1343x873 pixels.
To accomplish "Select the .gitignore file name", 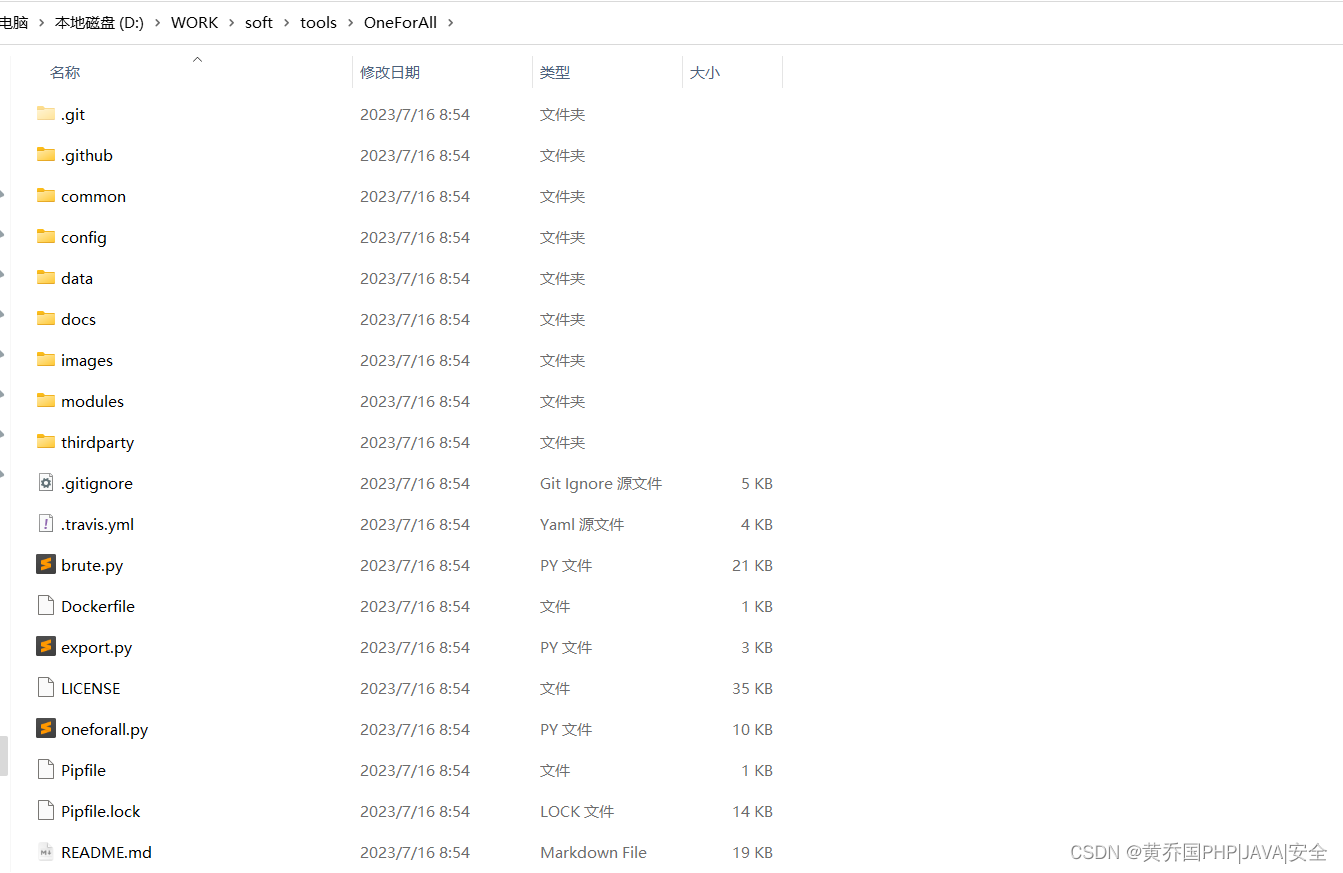I will [x=96, y=483].
